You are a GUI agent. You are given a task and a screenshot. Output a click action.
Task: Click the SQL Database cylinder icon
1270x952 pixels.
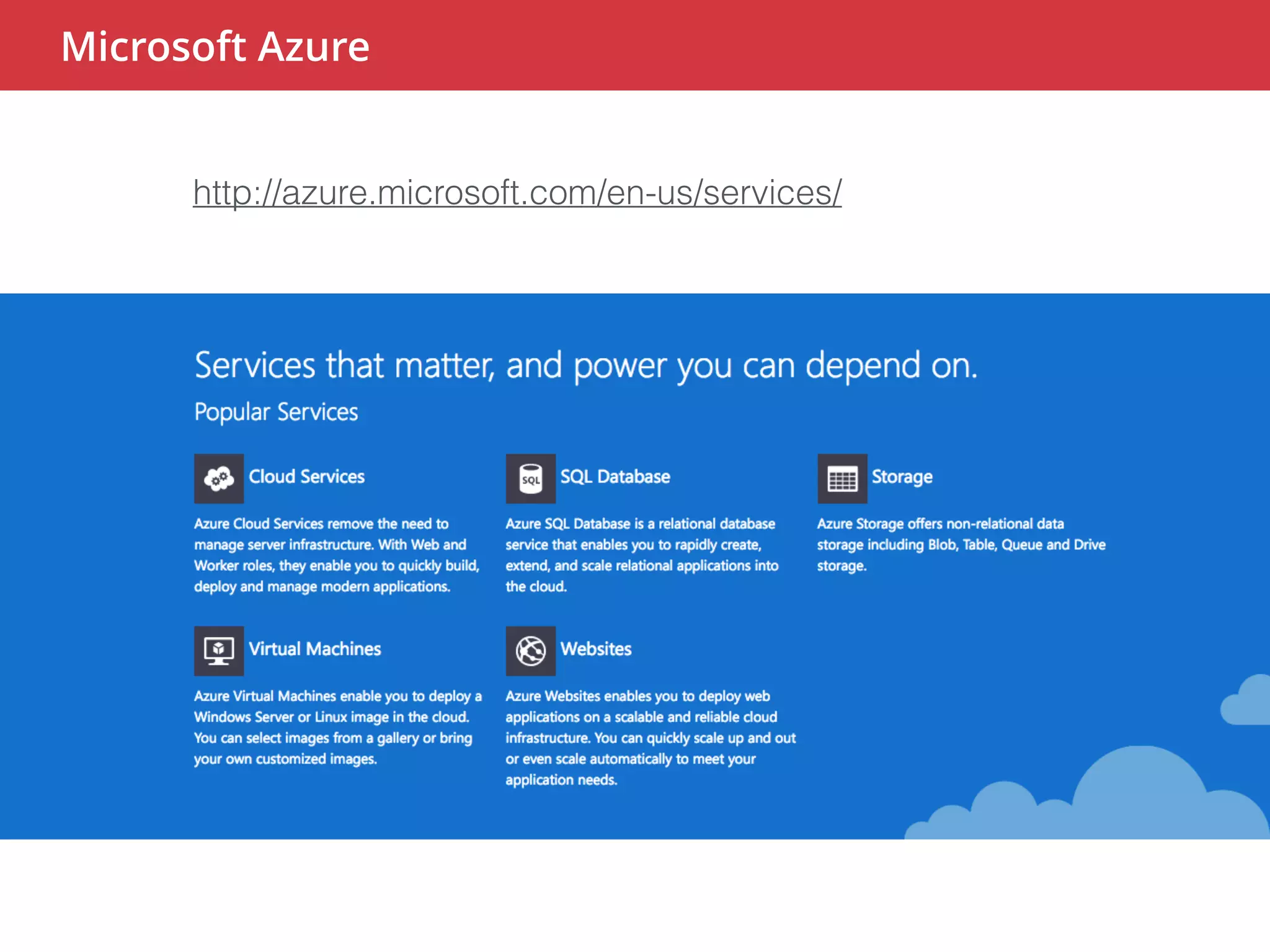click(x=531, y=478)
